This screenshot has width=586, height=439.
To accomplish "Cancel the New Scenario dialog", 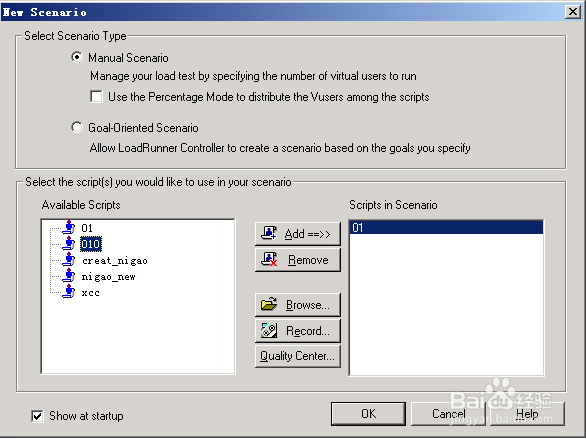I will coord(448,414).
